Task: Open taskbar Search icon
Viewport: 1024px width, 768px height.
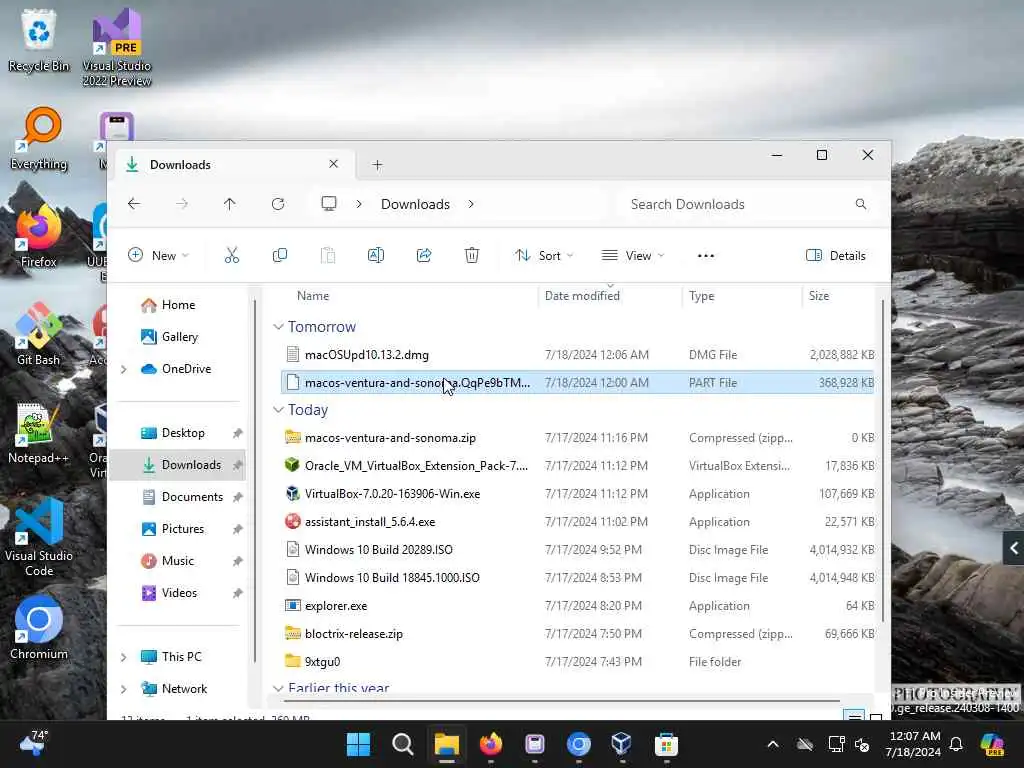Action: point(402,744)
